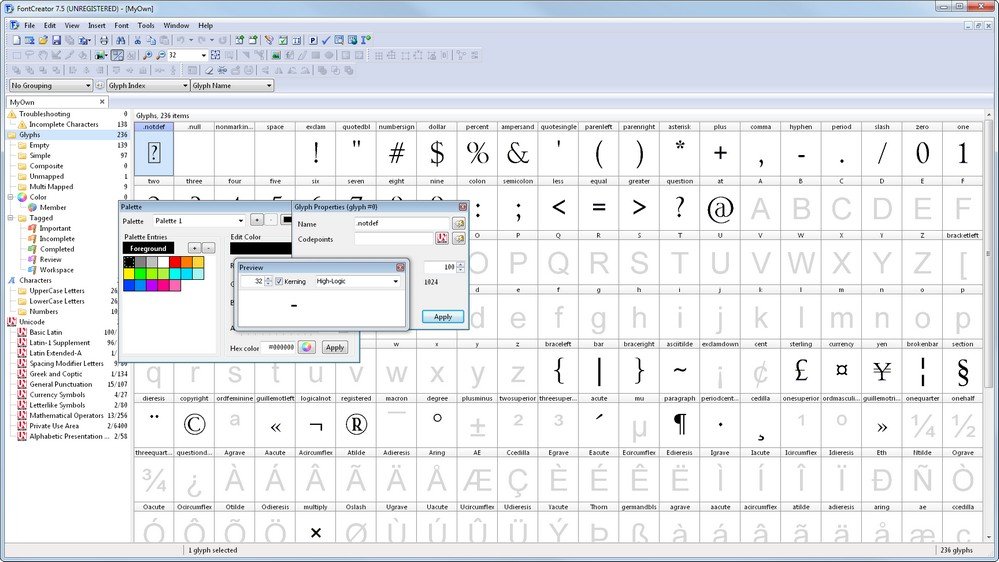This screenshot has width=999, height=562.
Task: Click the Zoom Out magnifier icon
Action: coord(161,55)
